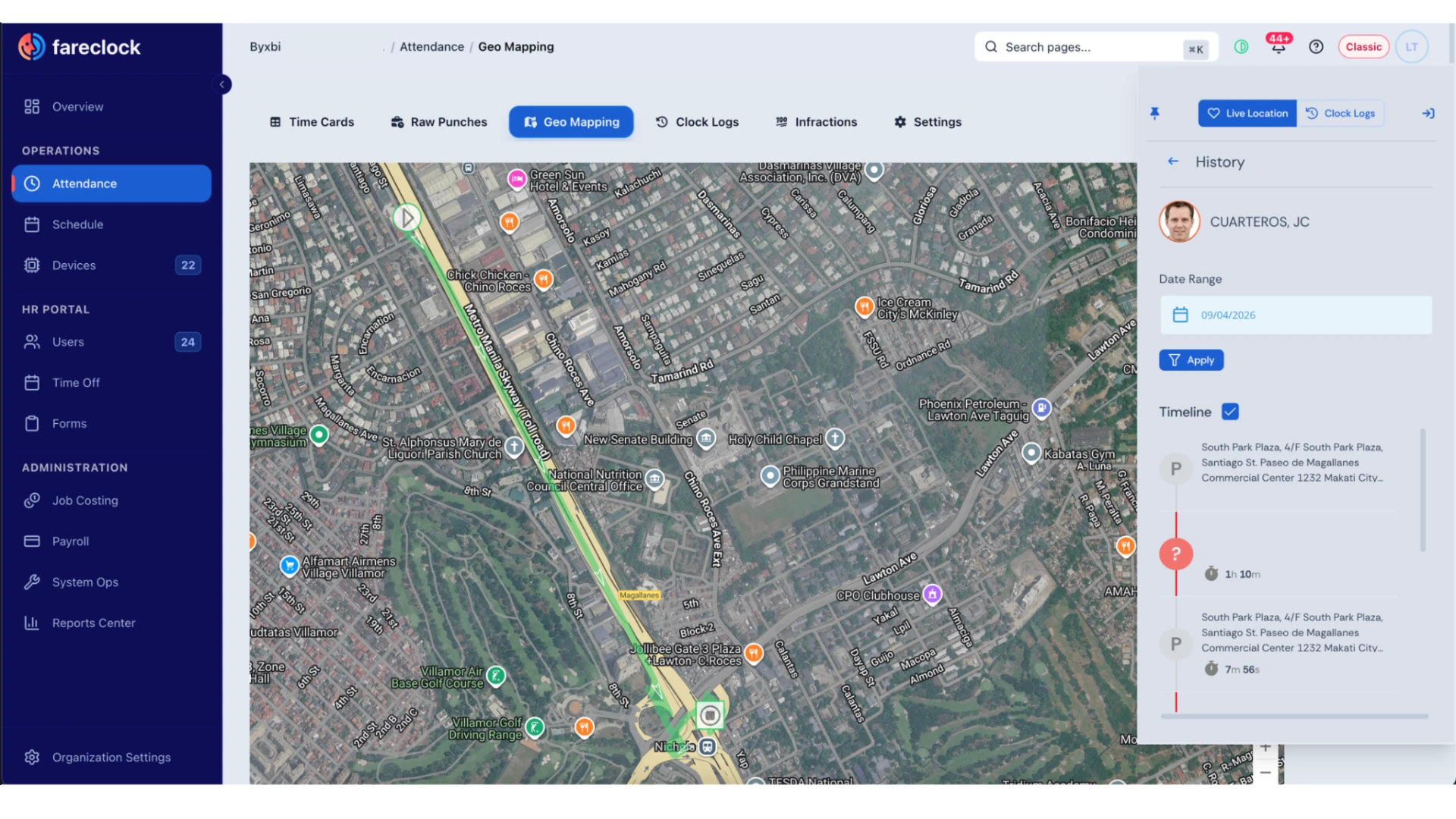Viewport: 1456px width, 819px height.
Task: Click Philippine Marine Corps Grandstand pin
Action: tap(770, 475)
